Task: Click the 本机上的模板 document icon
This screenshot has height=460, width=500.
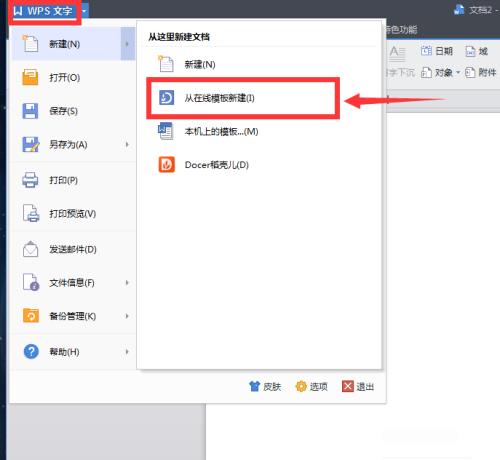Action: point(166,131)
